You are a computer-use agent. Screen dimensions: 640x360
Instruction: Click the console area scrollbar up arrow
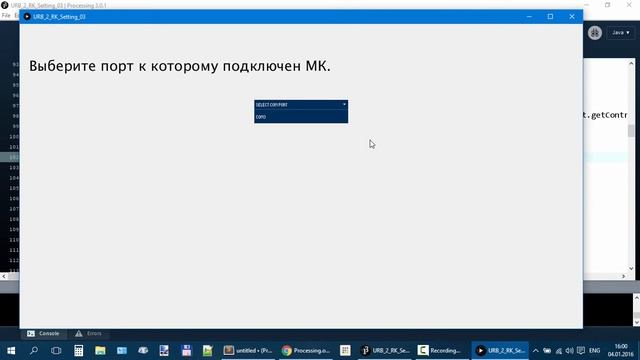click(x=637, y=298)
